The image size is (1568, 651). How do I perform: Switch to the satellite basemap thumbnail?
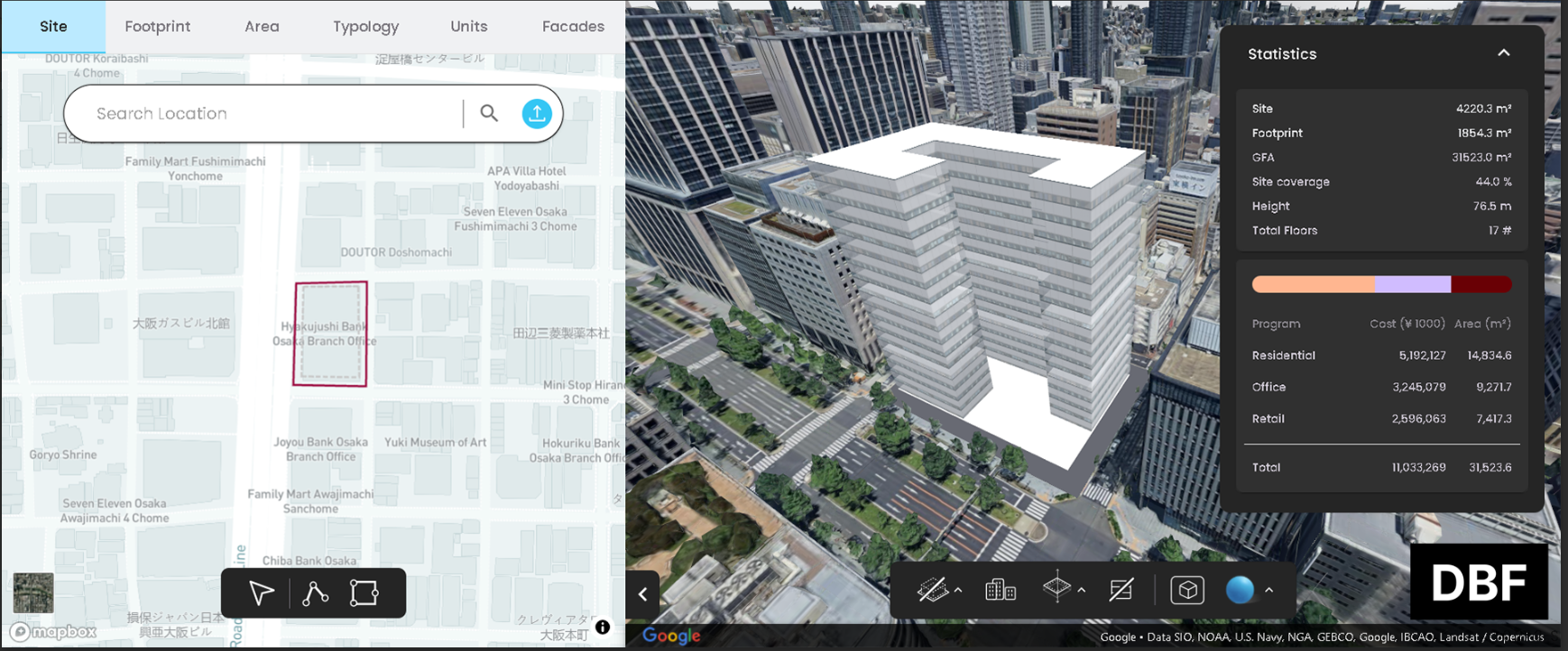33,592
